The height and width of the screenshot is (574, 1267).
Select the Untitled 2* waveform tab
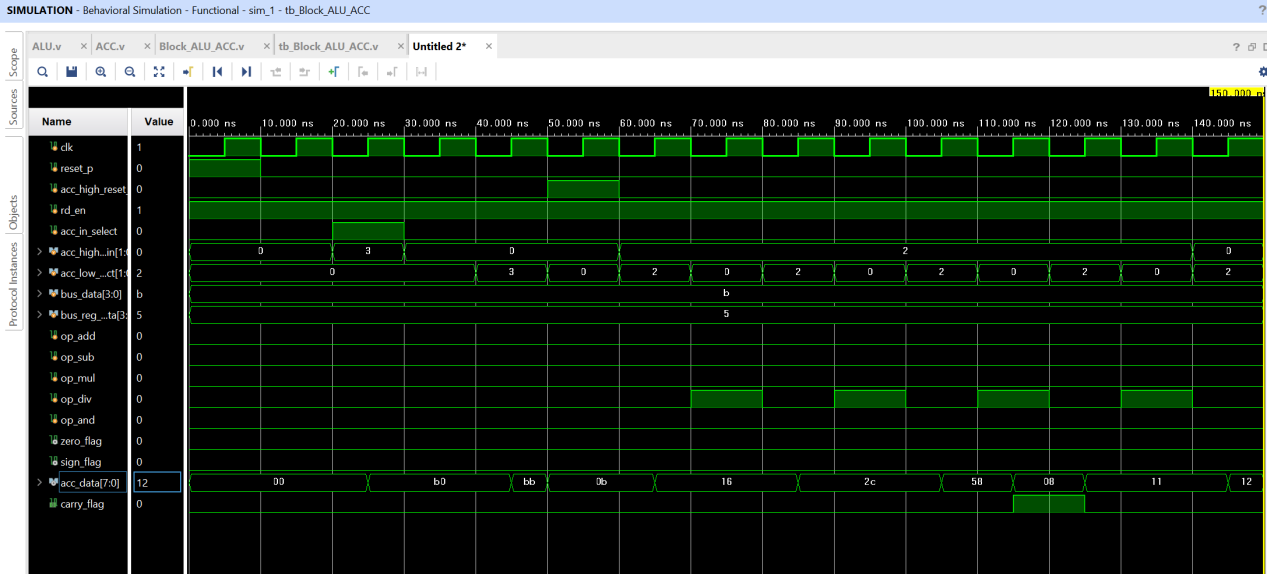coord(439,46)
